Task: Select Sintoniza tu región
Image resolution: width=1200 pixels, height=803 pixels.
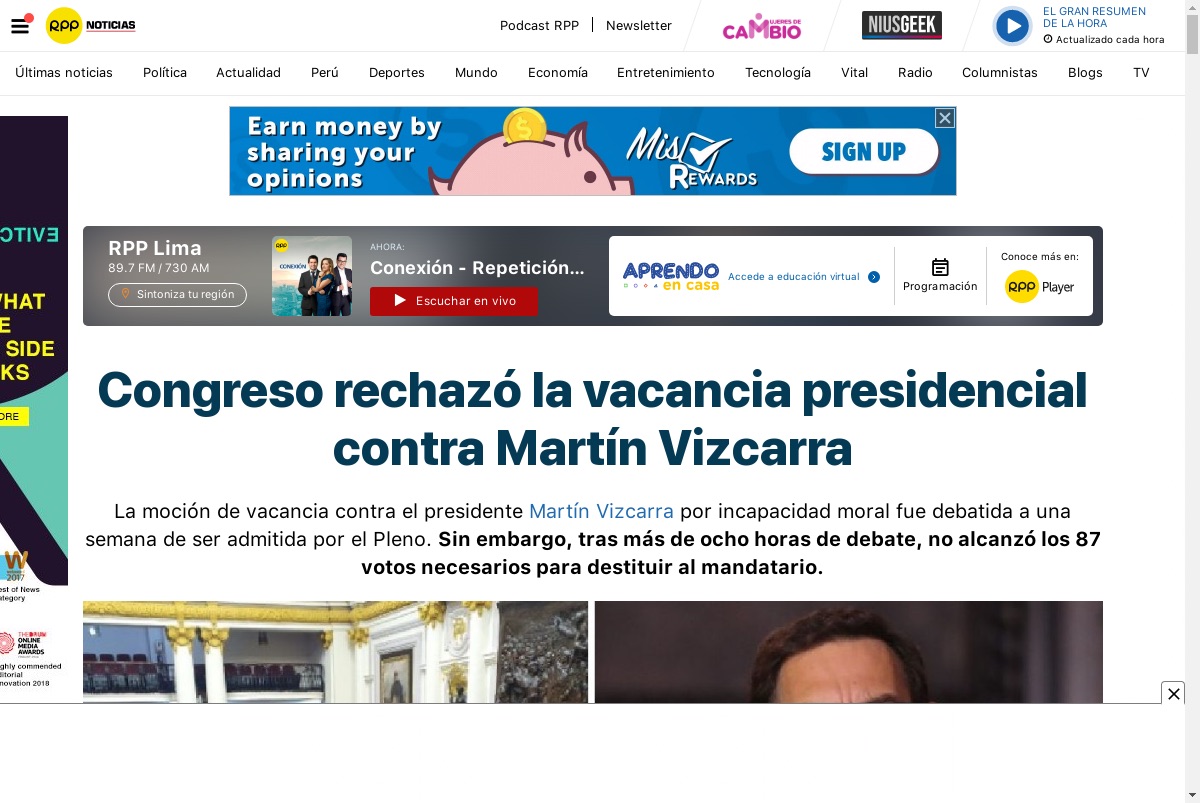Action: pos(177,294)
